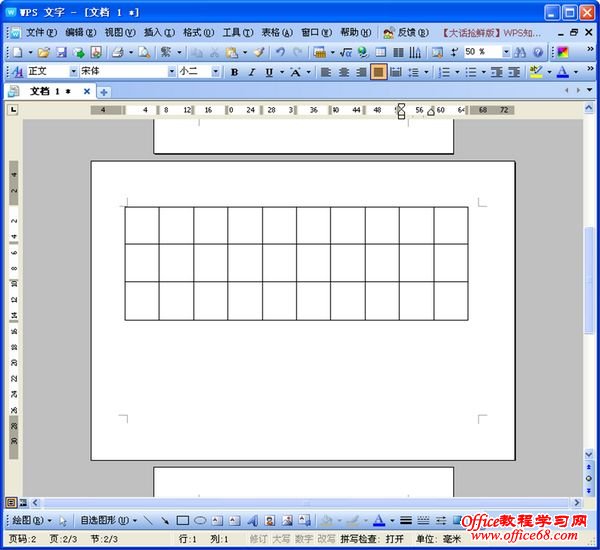Open Find with the binoculars icon

click(520, 52)
